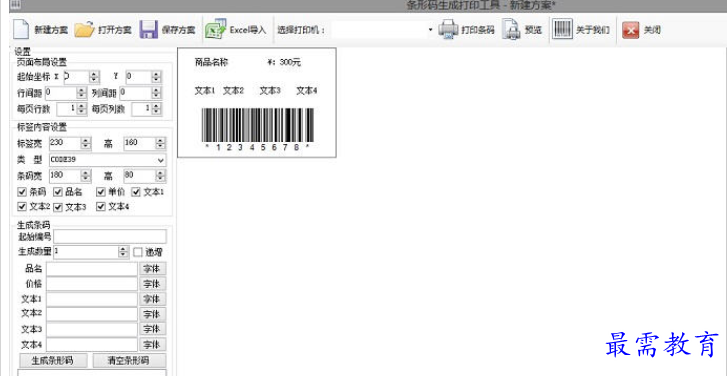Click the ¥: 300元 price in preview
The height and width of the screenshot is (376, 727).
[284, 63]
